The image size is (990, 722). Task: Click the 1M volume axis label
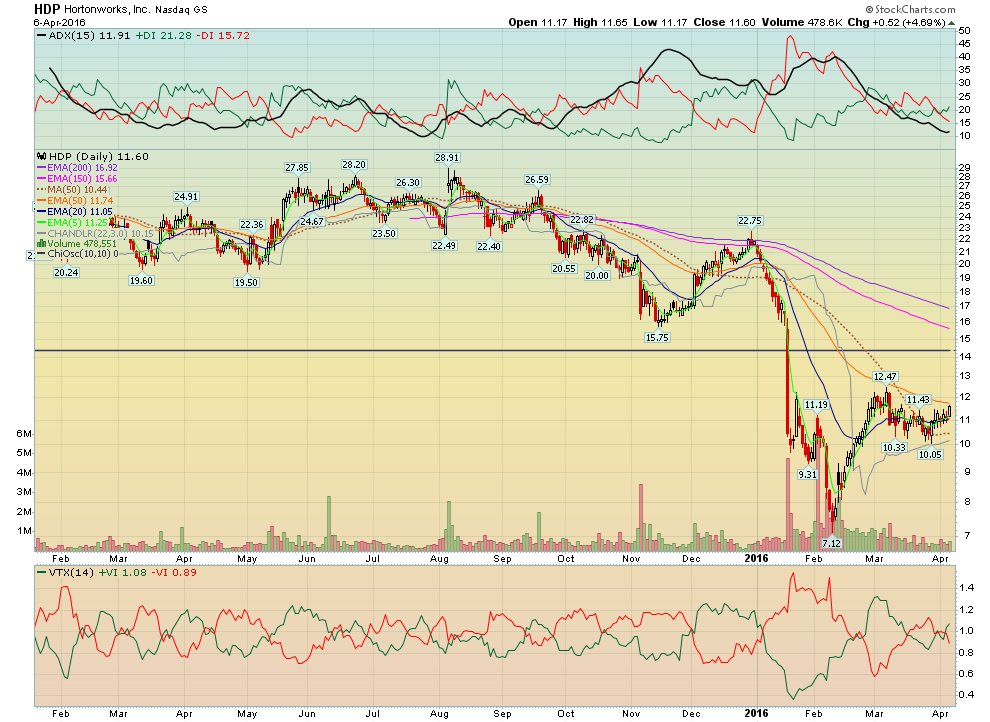coord(24,531)
